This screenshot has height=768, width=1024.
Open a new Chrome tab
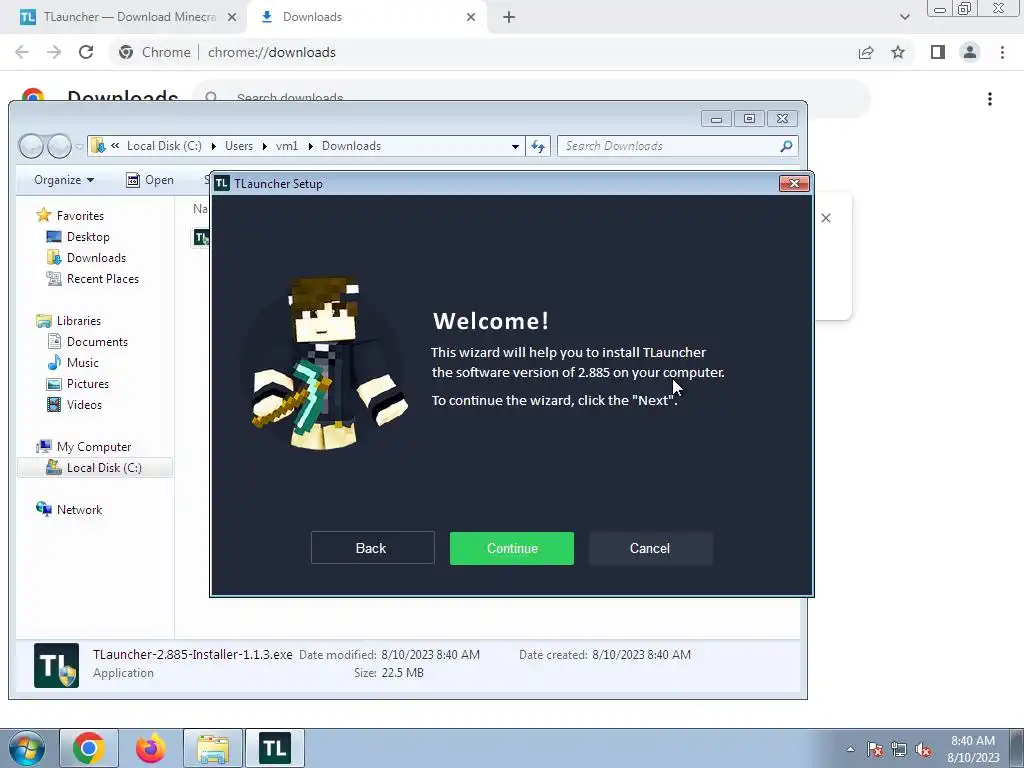(x=509, y=17)
